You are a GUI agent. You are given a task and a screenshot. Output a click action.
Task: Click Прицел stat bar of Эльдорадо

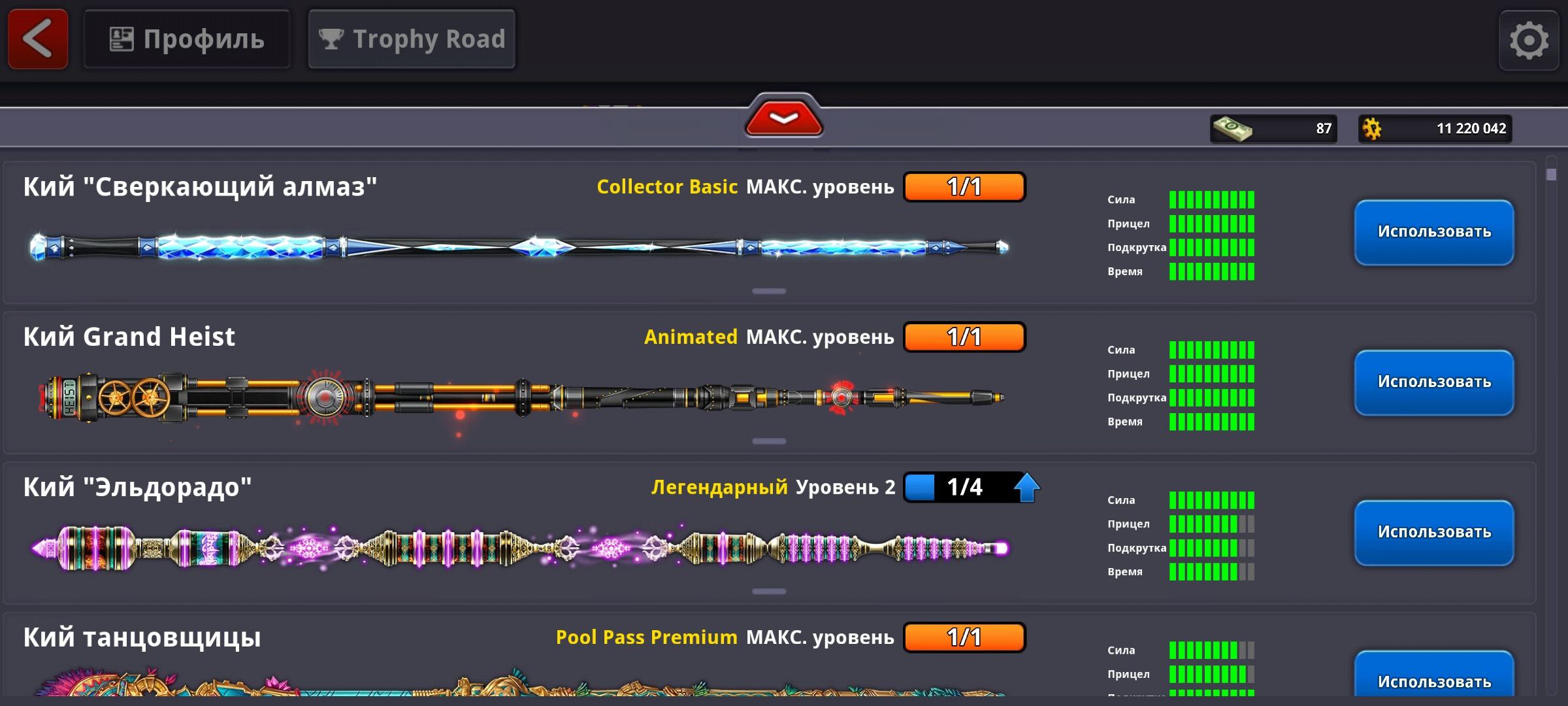tap(1212, 524)
